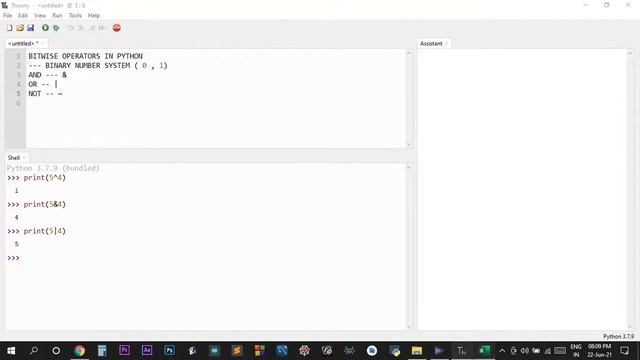Start debugging with the bug icon
Screen dimensions: 640x360
pos(56,28)
